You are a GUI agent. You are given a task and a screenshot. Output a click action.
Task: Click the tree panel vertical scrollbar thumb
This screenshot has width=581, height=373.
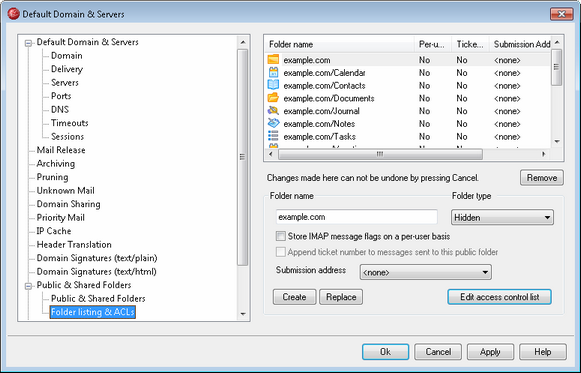point(243,157)
